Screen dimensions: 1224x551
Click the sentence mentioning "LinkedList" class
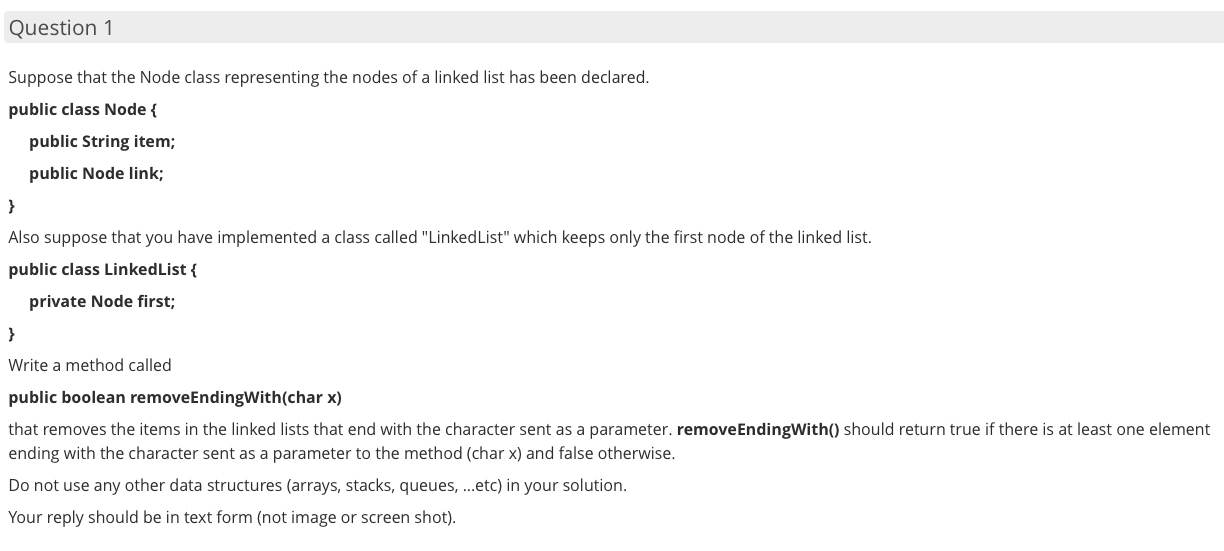440,237
